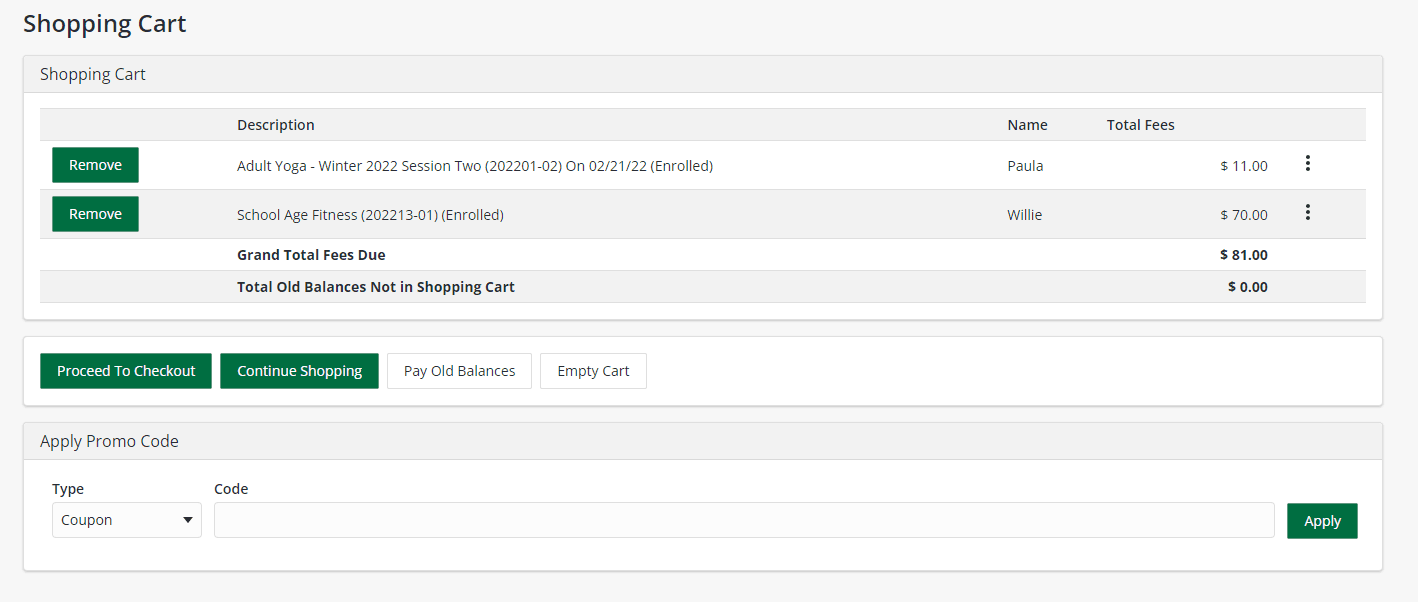Select the School Age Fitness description text
This screenshot has width=1418, height=602.
[370, 215]
